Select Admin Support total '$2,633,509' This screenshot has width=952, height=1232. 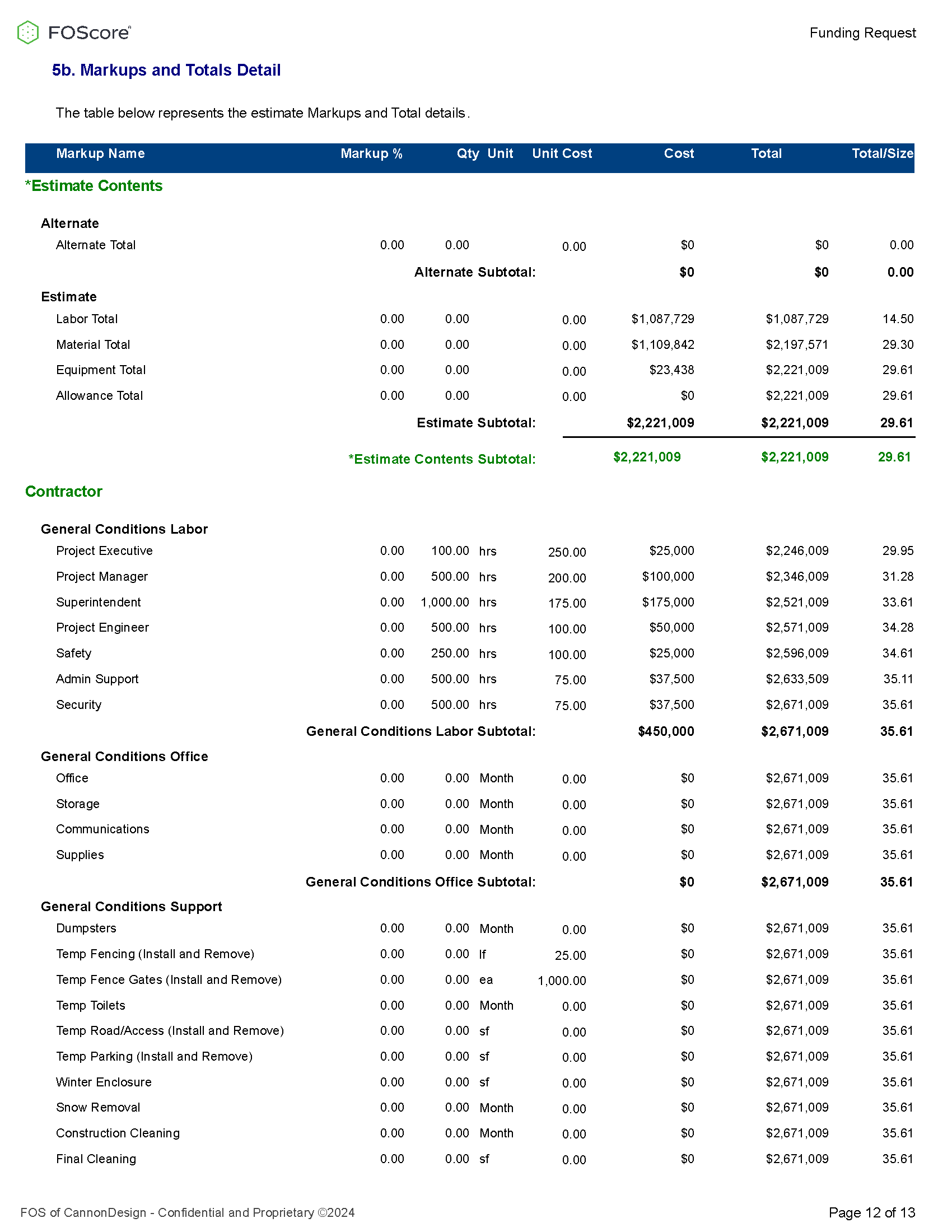click(x=797, y=679)
